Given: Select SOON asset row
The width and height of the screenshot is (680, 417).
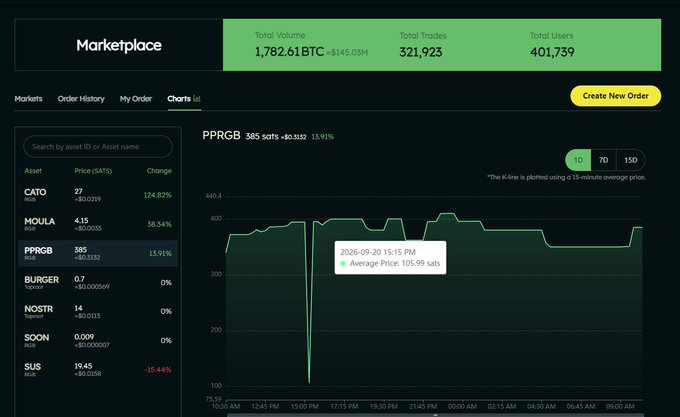Looking at the screenshot, I should [x=98, y=340].
